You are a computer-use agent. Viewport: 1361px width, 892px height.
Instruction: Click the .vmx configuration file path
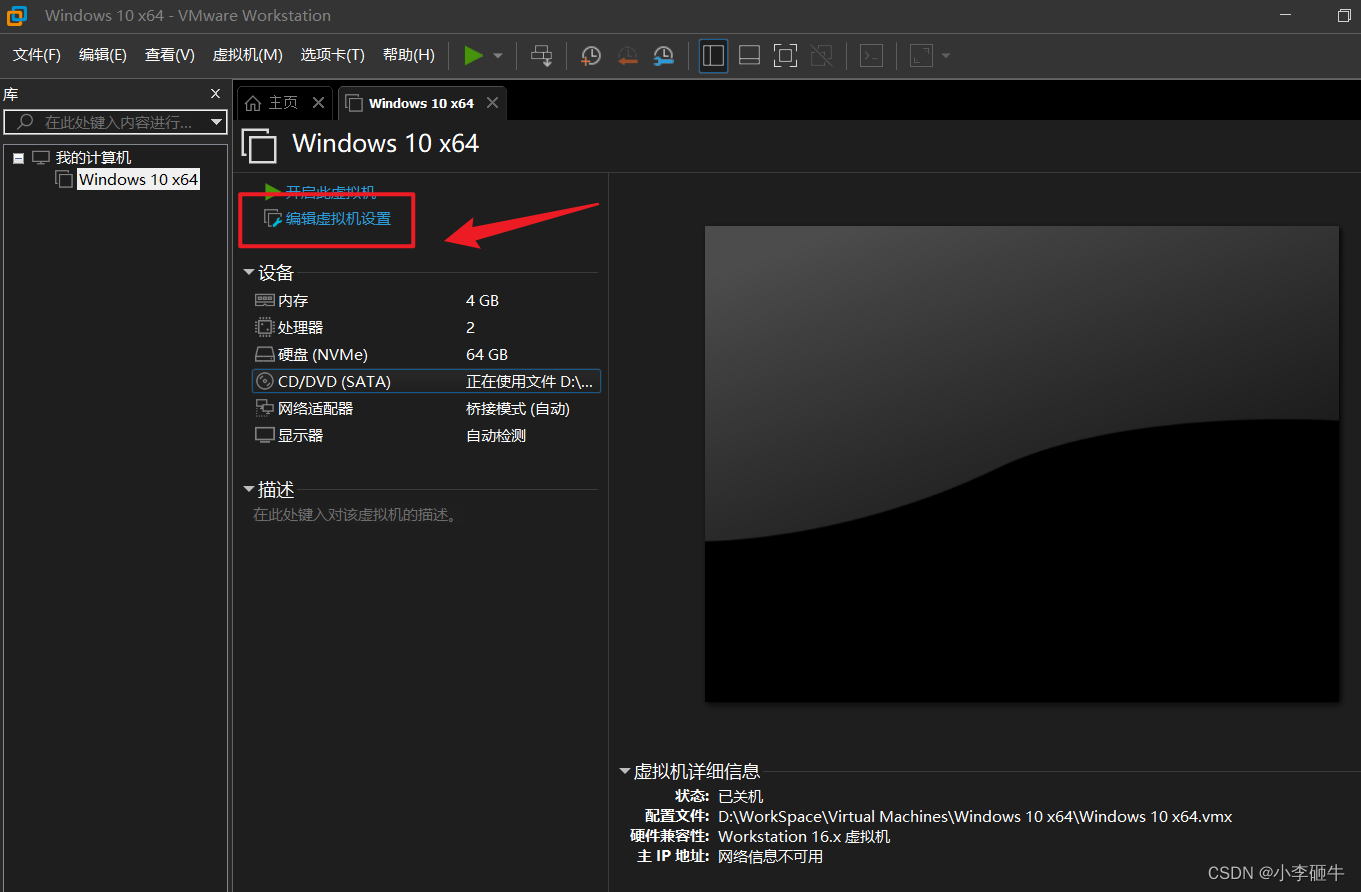coord(975,816)
